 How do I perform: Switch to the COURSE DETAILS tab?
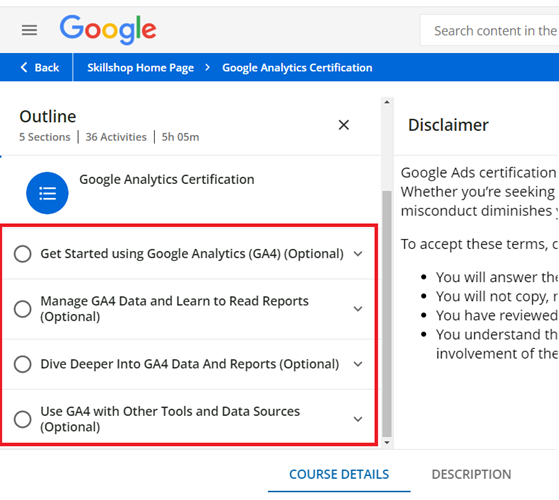coord(339,474)
